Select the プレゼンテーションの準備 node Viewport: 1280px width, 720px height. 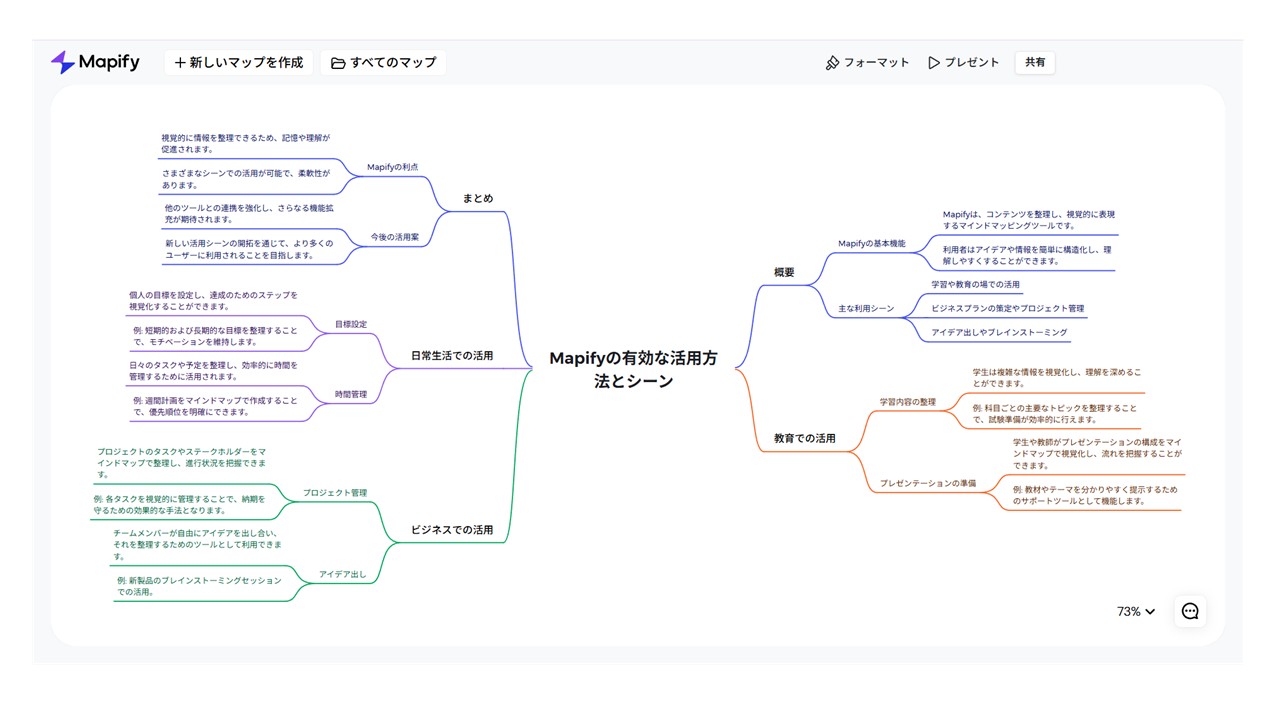pos(928,483)
